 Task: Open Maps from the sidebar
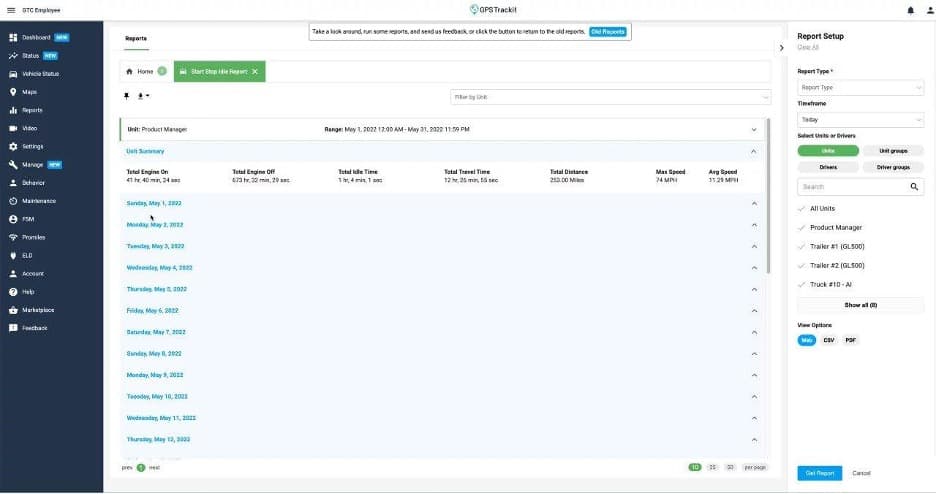point(30,92)
